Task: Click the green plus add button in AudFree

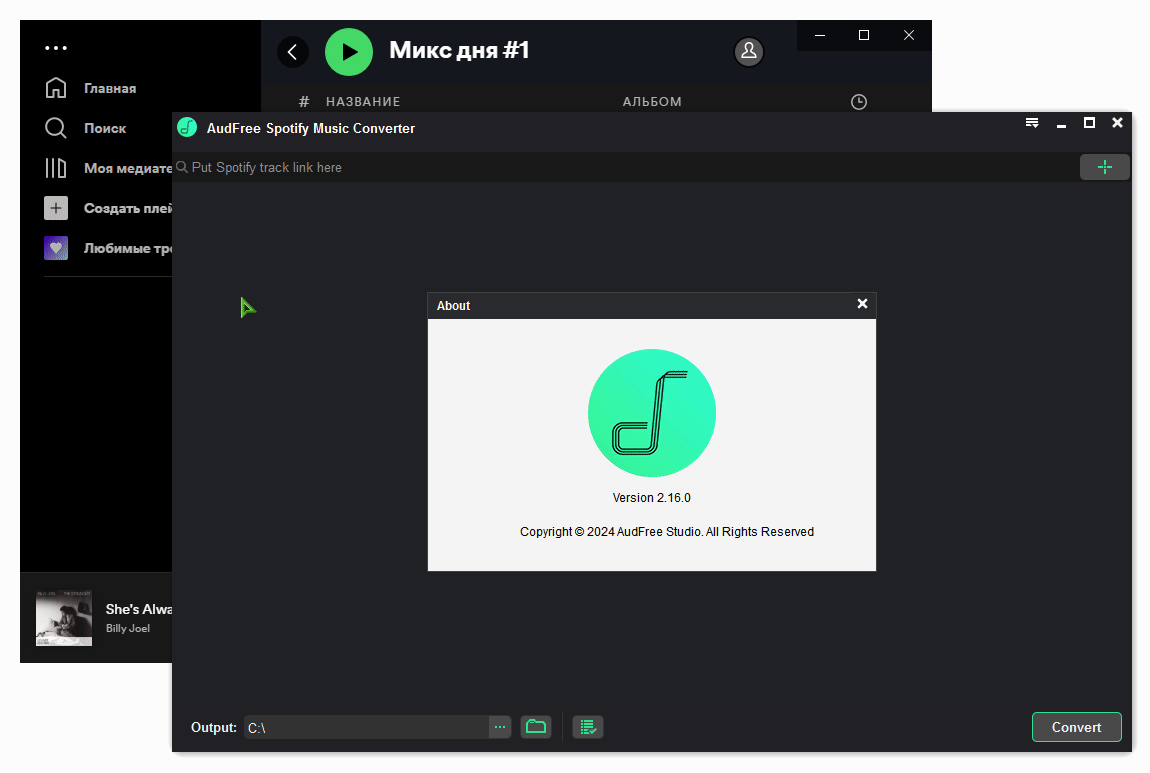Action: click(1105, 167)
